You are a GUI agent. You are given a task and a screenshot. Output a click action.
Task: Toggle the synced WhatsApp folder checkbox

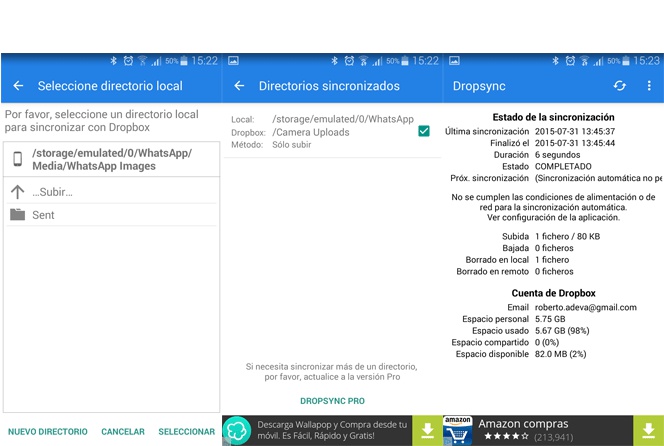(423, 131)
